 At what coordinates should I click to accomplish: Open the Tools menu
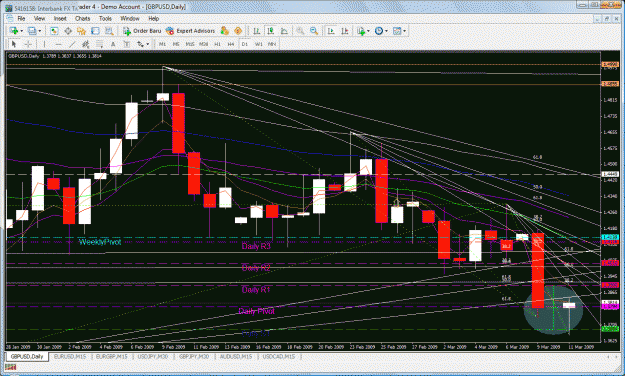point(105,18)
